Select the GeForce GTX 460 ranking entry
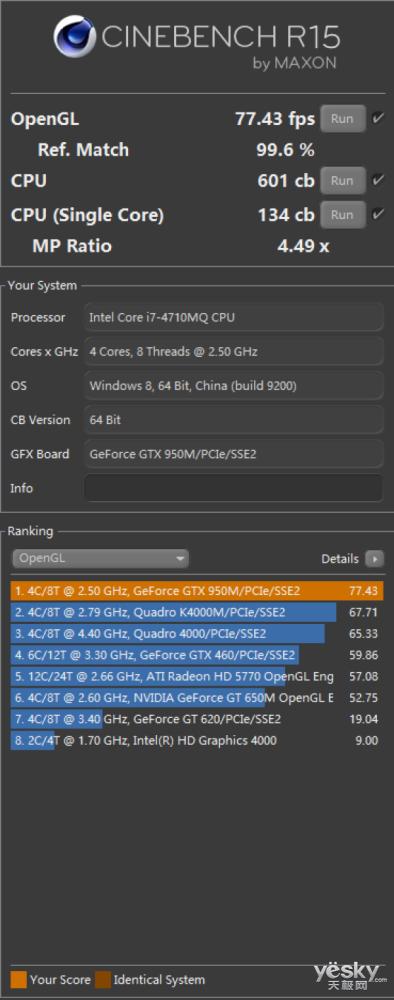Viewport: 394px width, 1000px height. coord(197,655)
